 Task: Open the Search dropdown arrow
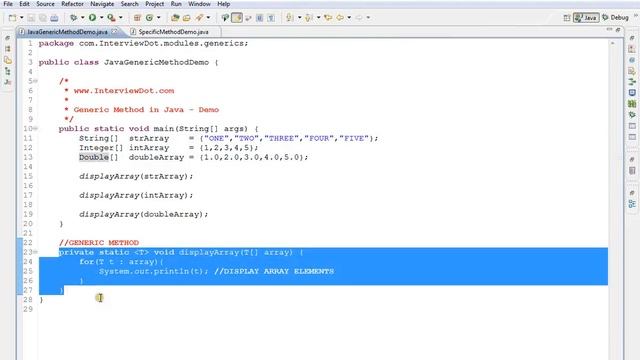[208, 18]
